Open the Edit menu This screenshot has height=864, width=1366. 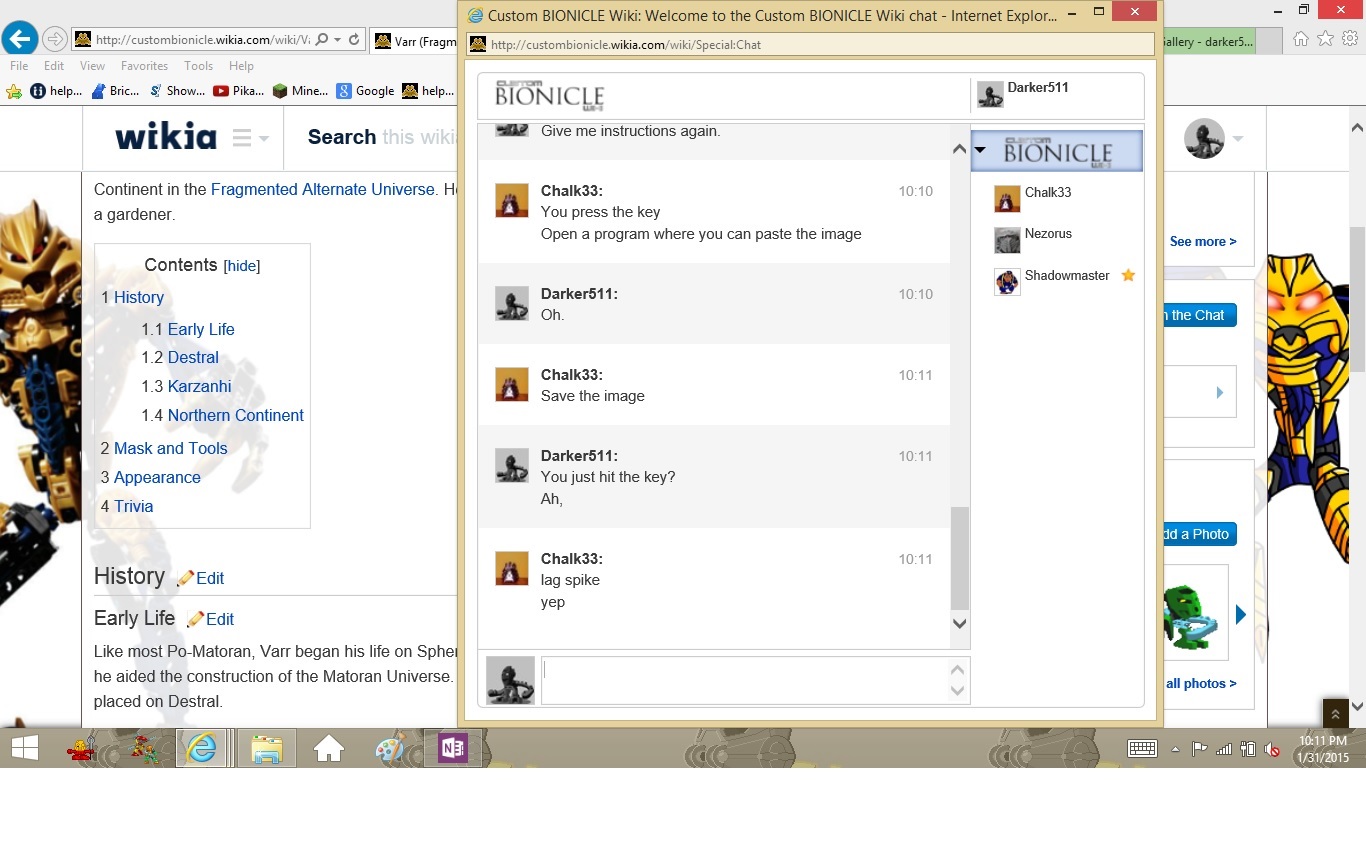54,66
